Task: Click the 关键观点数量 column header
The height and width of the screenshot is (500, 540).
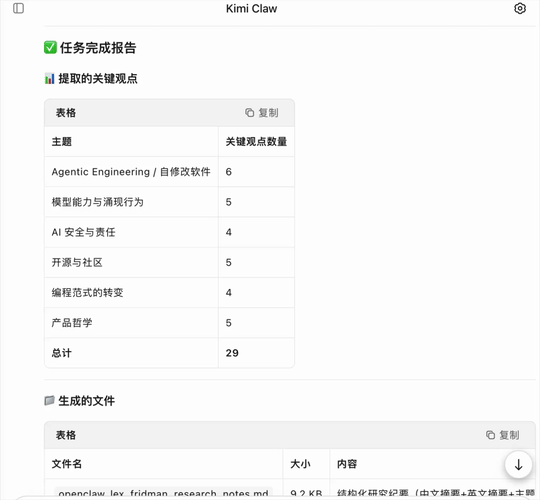Action: coord(256,142)
